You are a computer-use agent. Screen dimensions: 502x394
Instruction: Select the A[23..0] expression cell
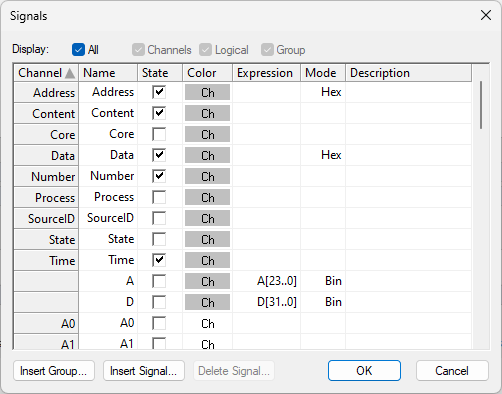266,281
